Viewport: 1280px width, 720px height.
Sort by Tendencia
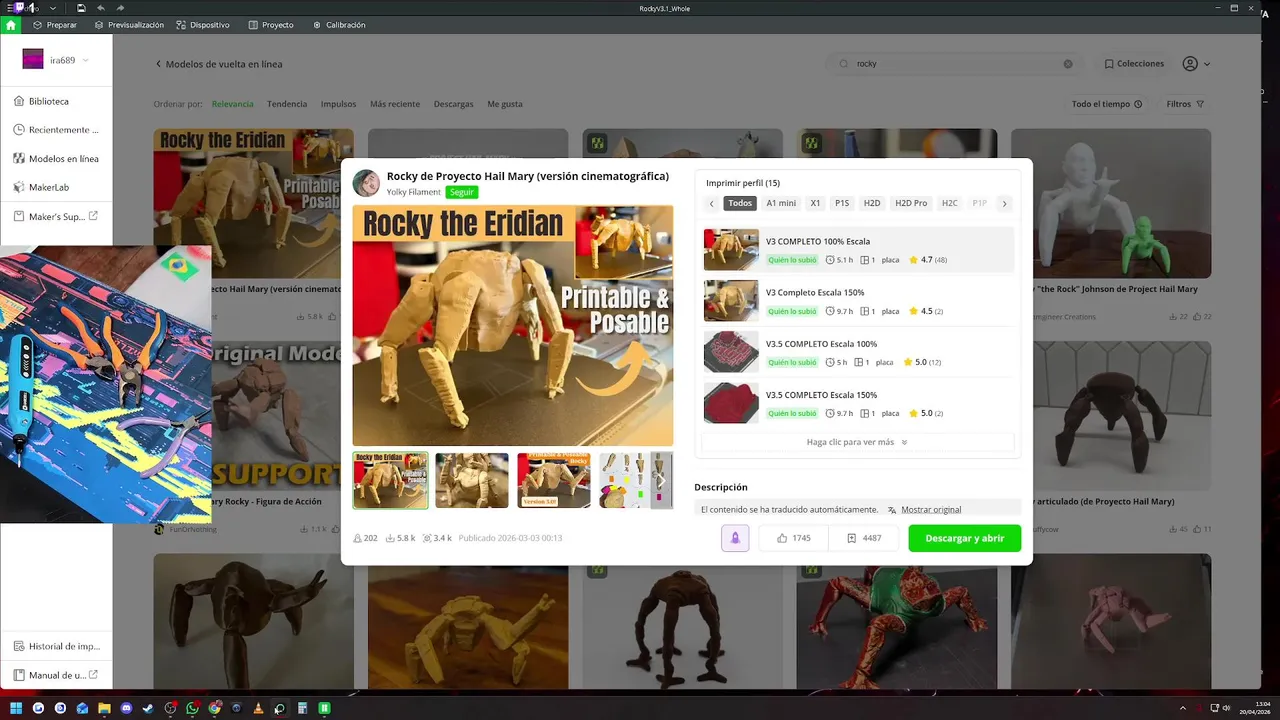(287, 104)
